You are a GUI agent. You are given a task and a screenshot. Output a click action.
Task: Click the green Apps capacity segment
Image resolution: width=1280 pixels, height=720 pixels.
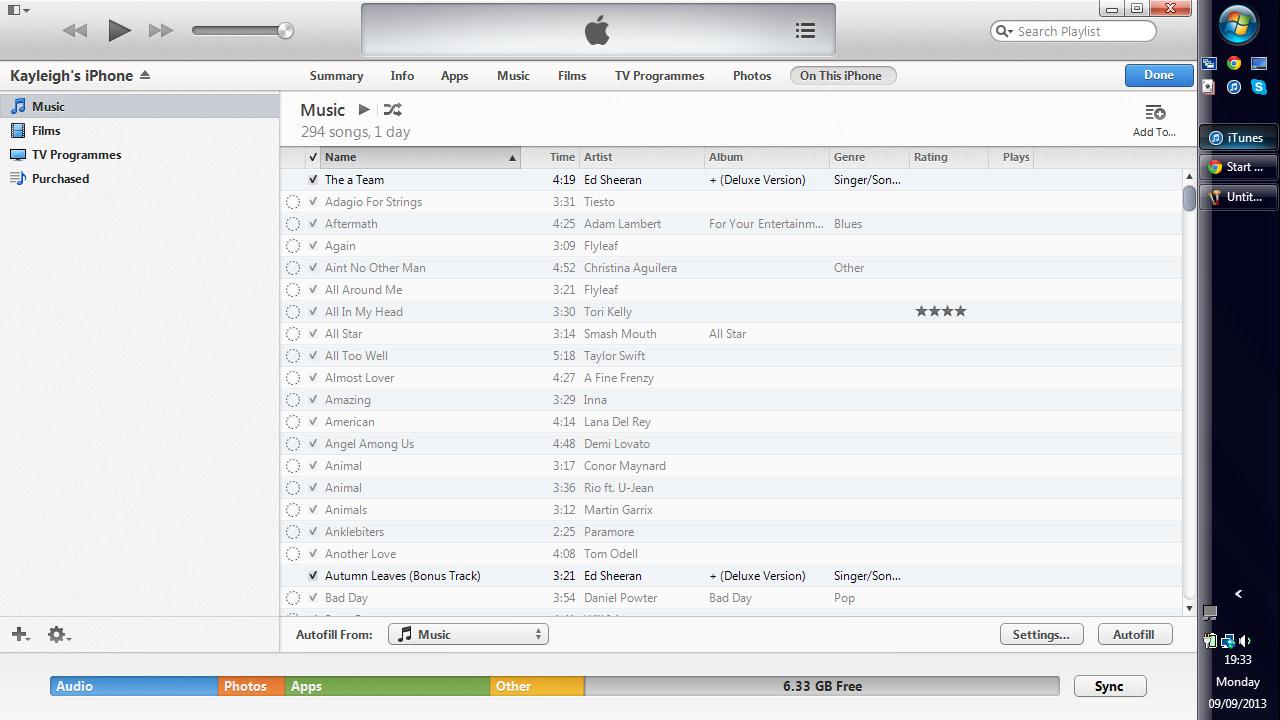387,686
